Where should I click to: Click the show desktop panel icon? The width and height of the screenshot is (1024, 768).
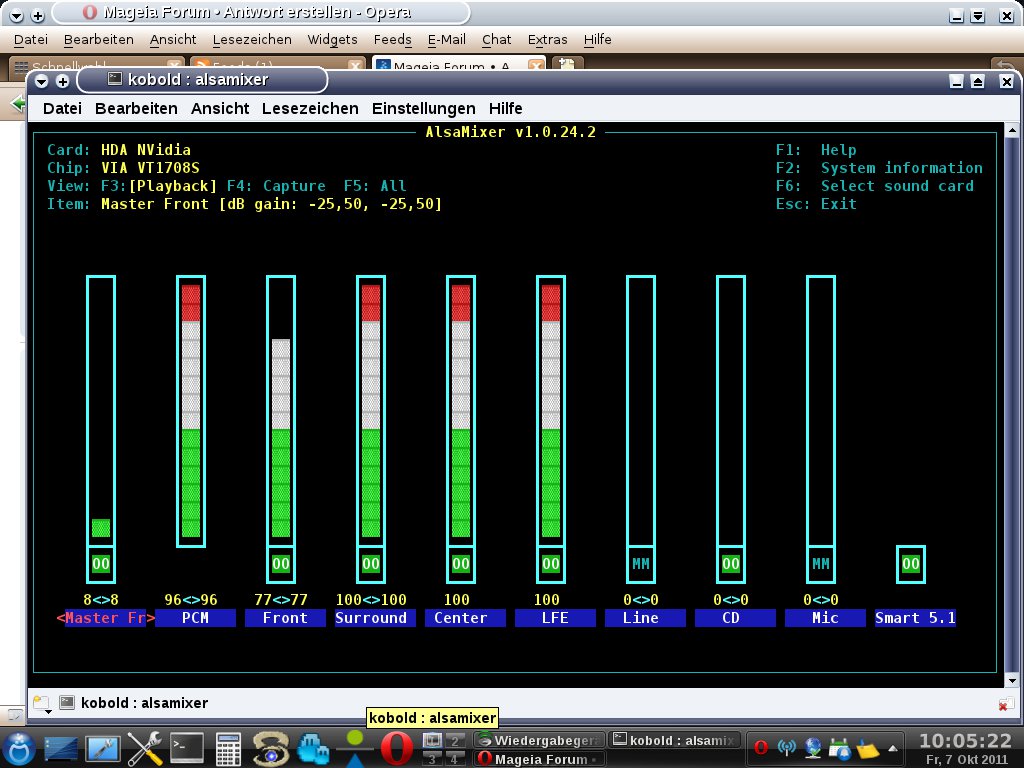click(61, 749)
